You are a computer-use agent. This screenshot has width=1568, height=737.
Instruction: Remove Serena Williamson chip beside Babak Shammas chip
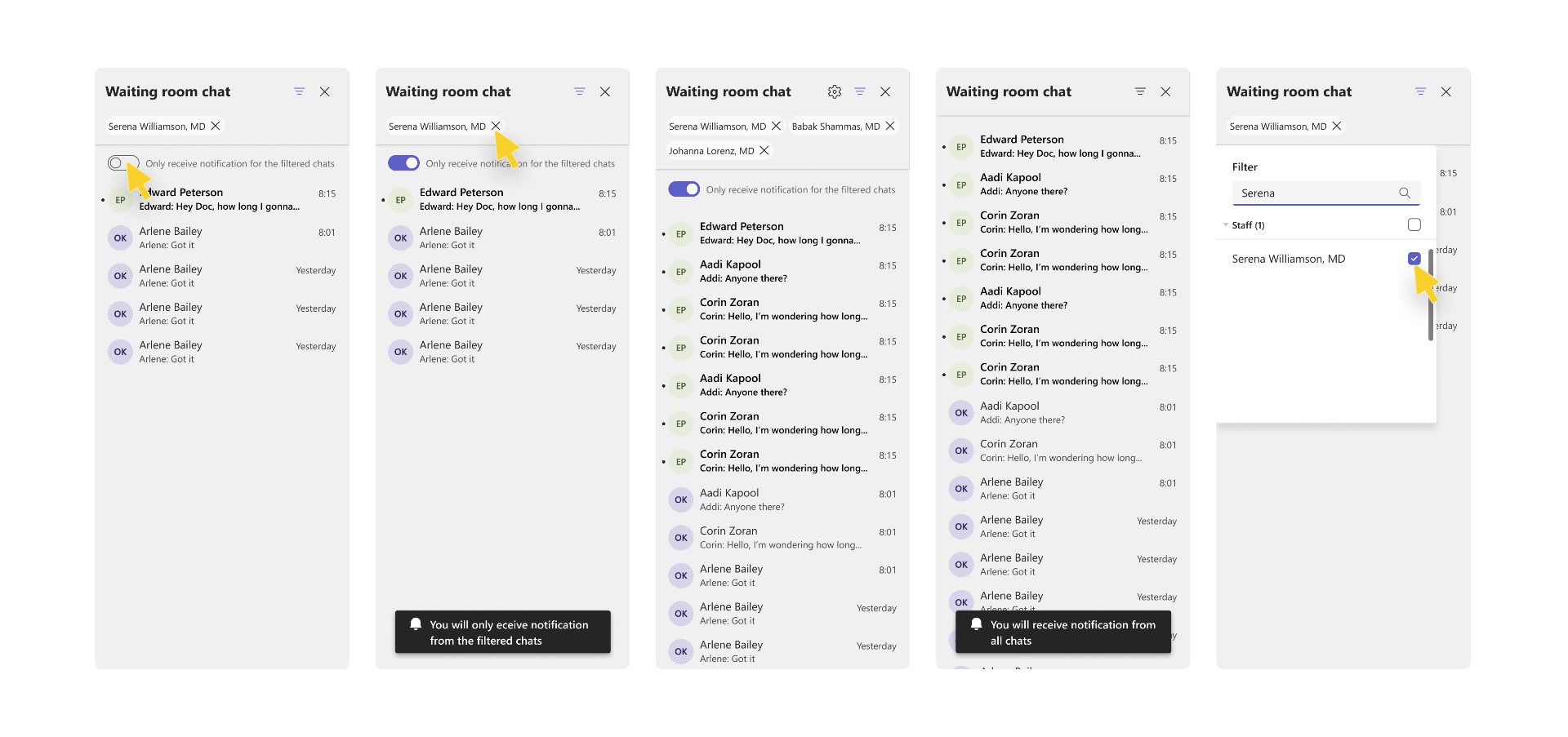point(776,126)
